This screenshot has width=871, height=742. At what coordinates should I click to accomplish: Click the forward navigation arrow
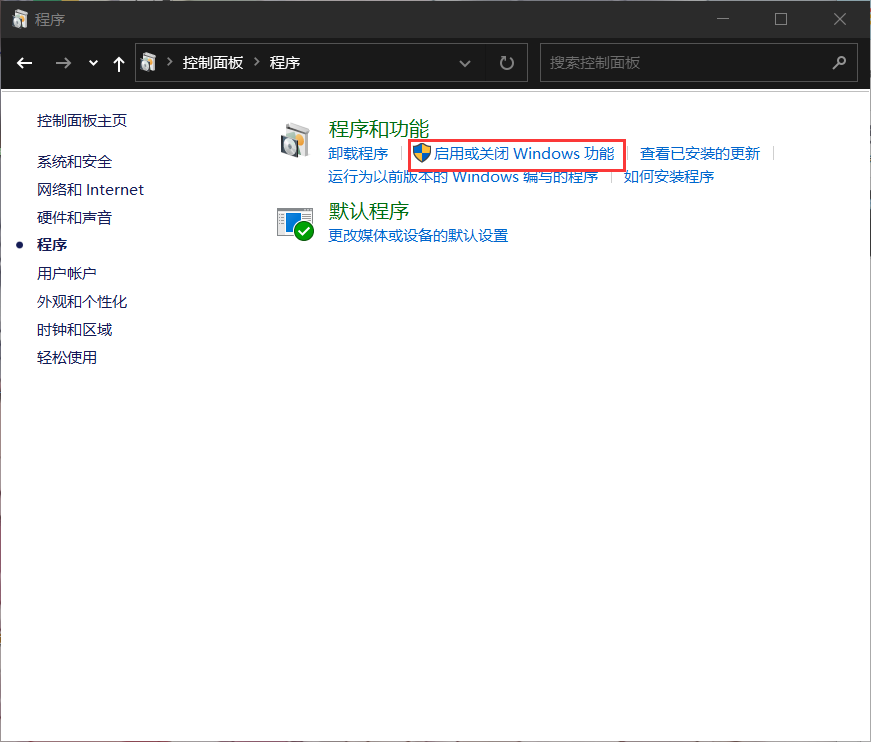point(63,63)
